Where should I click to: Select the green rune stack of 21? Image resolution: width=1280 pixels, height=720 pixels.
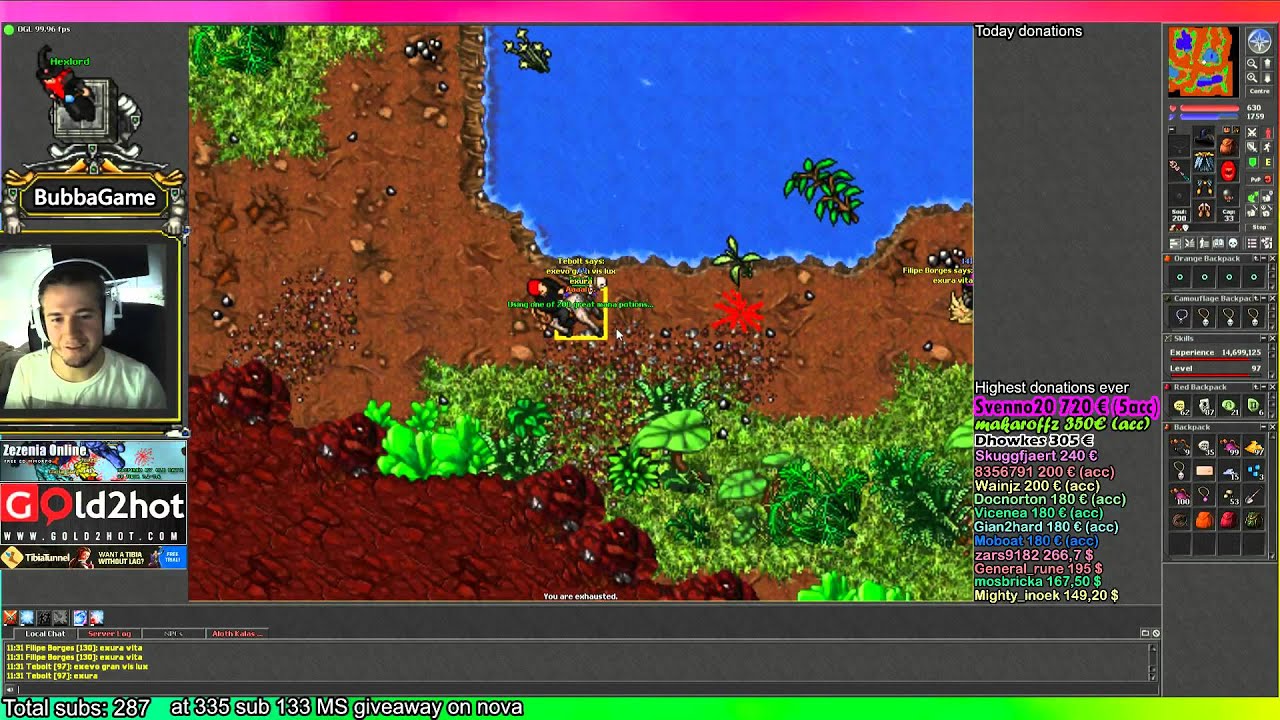click(1229, 405)
